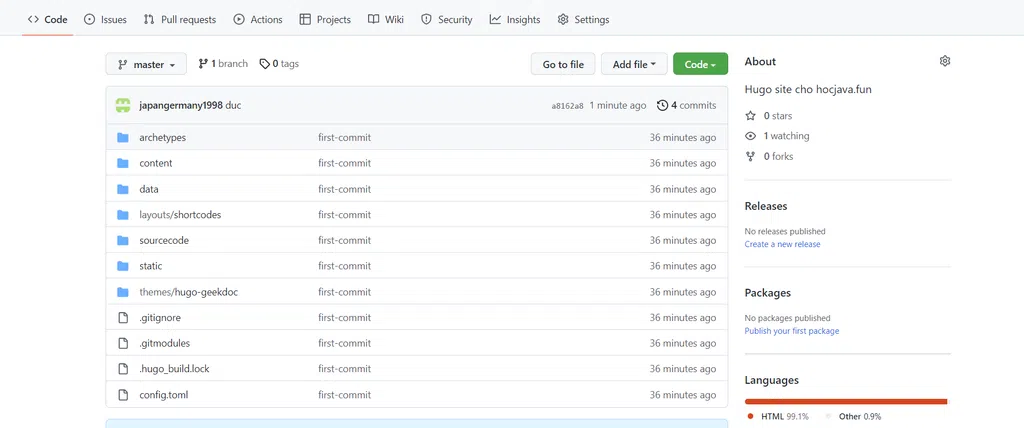Click the Create a new release link
This screenshot has width=1024, height=428.
782,244
